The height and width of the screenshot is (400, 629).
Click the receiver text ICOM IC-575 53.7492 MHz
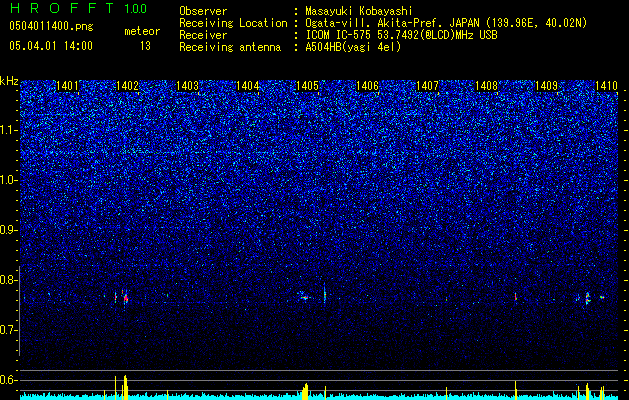coord(401,35)
